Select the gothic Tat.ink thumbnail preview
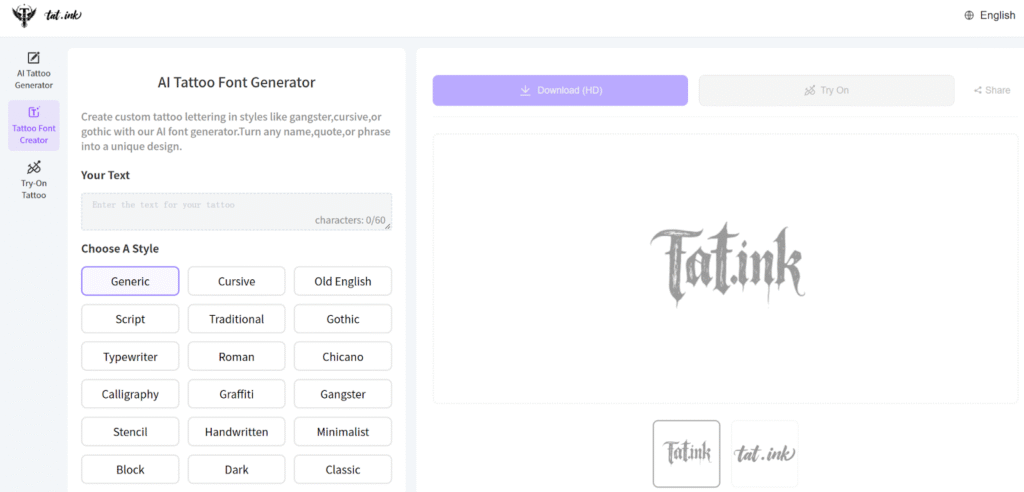The image size is (1024, 492). [686, 453]
